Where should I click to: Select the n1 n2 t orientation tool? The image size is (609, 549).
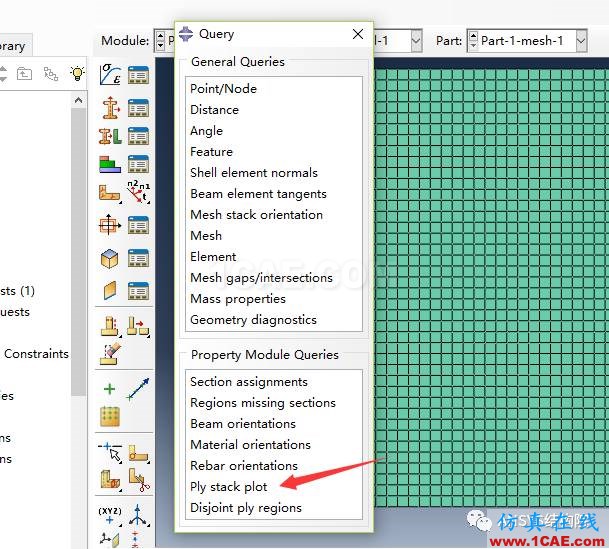coord(139,192)
